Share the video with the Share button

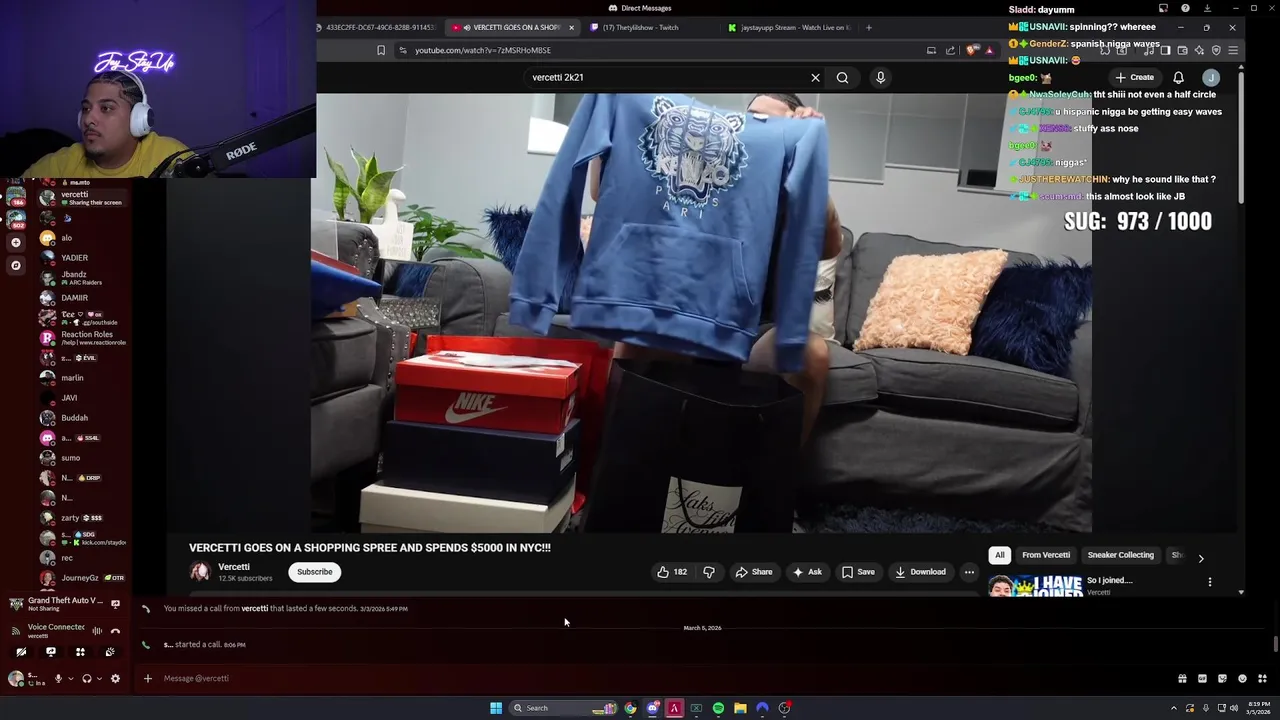pyautogui.click(x=754, y=572)
